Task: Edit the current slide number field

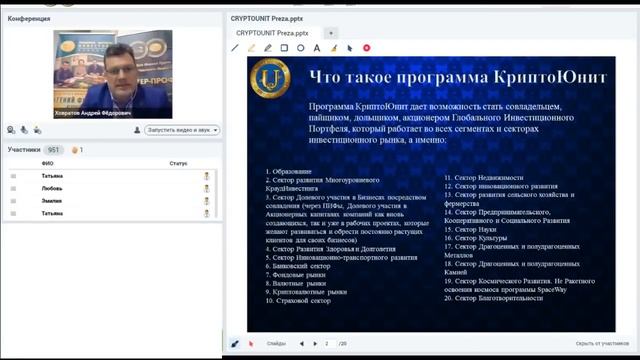Action: click(330, 344)
